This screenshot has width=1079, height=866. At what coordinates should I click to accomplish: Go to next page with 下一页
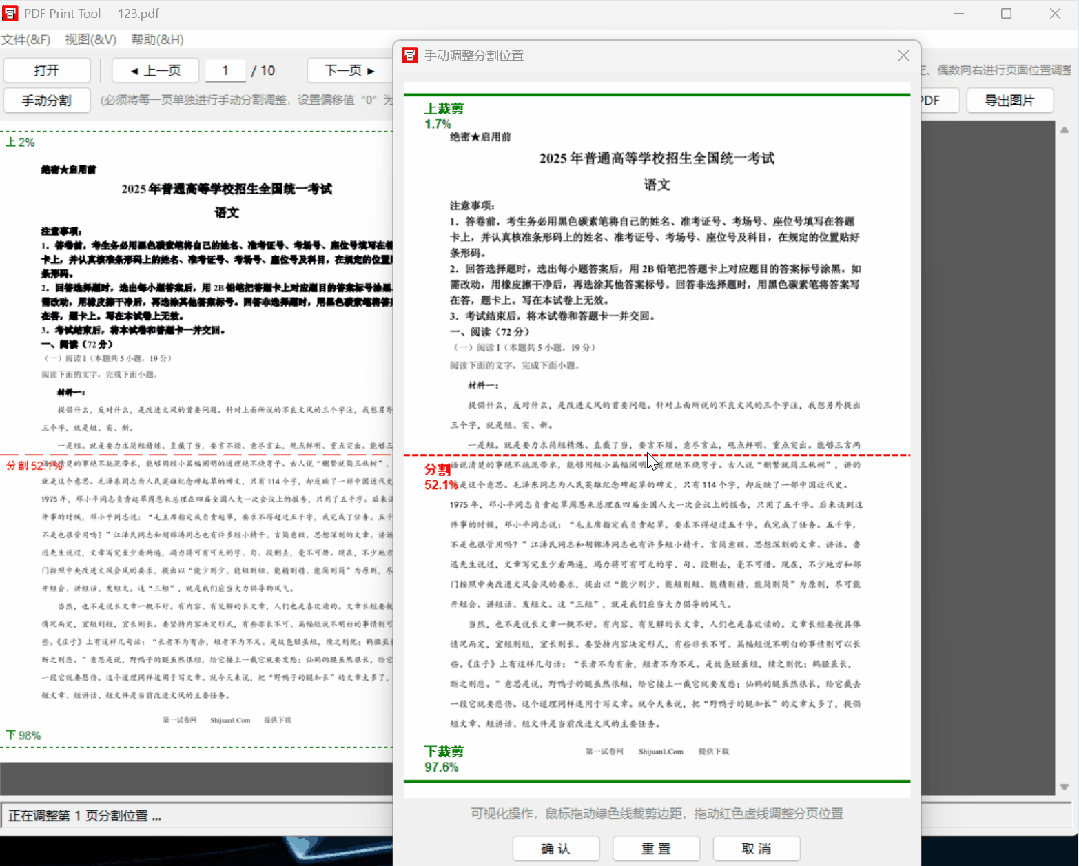pos(350,70)
